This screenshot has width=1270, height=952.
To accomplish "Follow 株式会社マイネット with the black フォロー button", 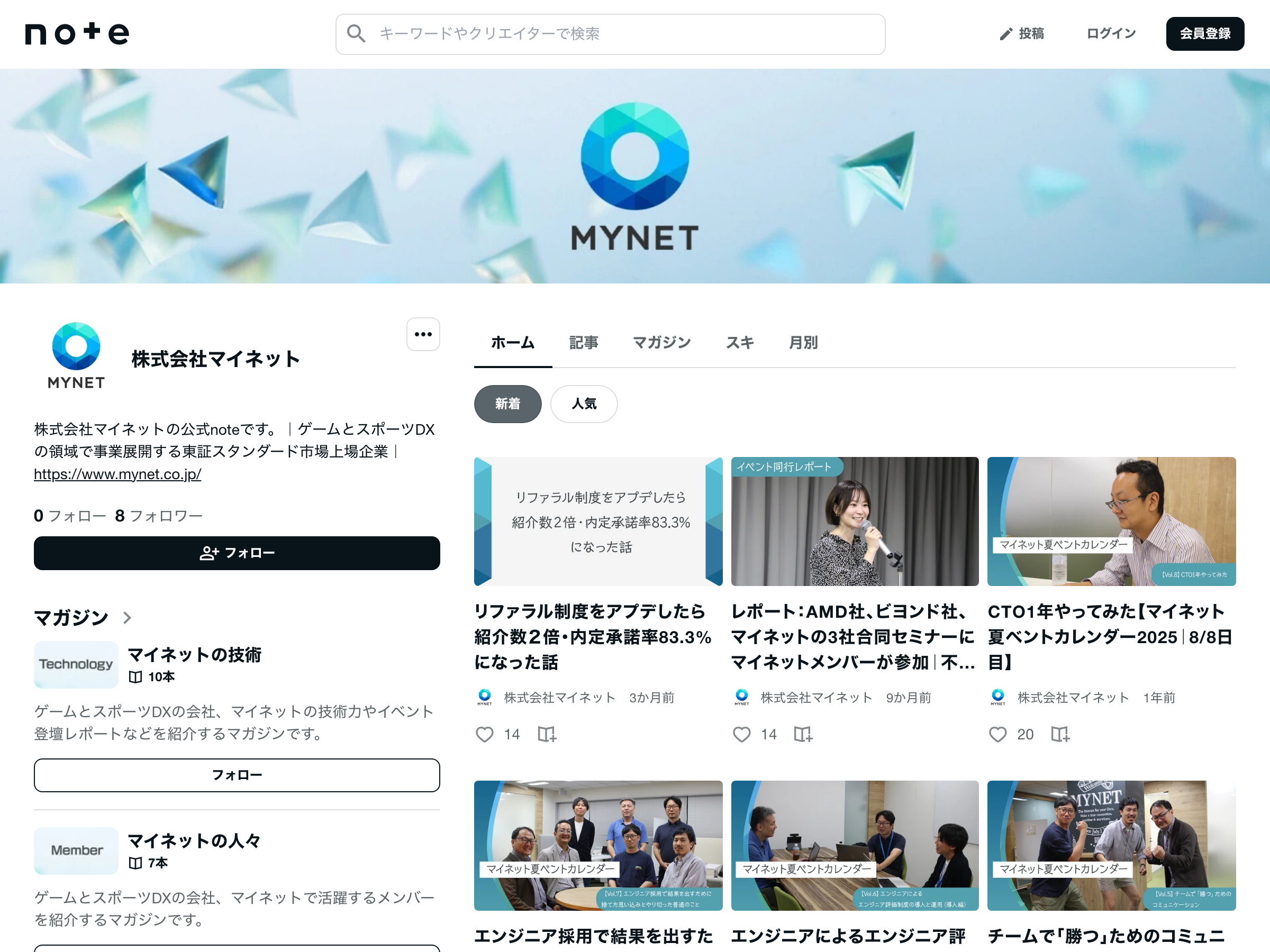I will point(237,553).
